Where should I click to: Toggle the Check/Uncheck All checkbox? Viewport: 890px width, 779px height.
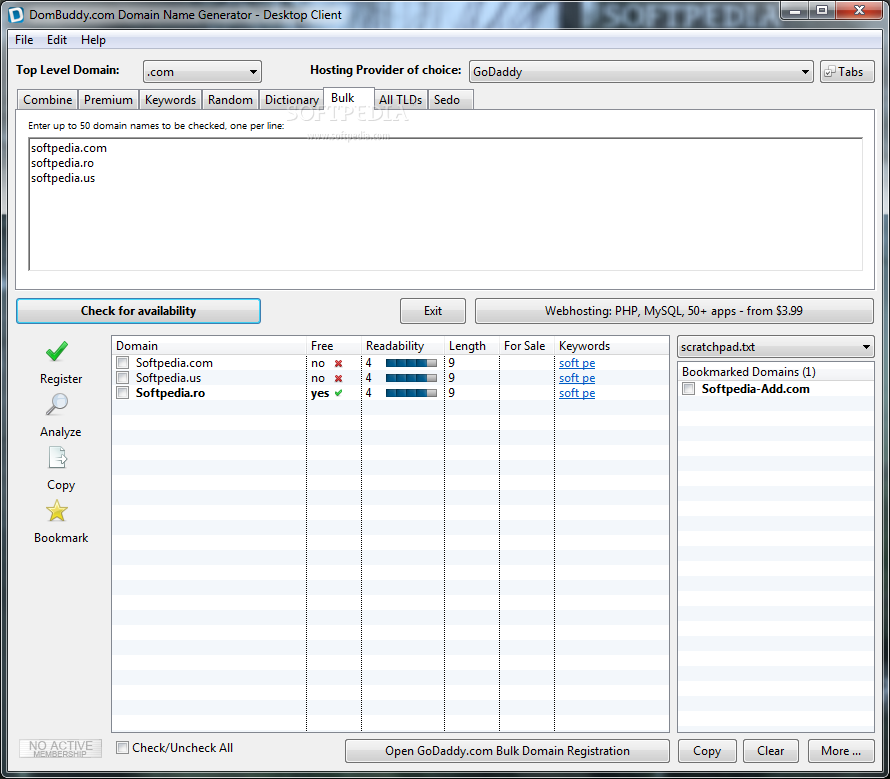pos(122,748)
